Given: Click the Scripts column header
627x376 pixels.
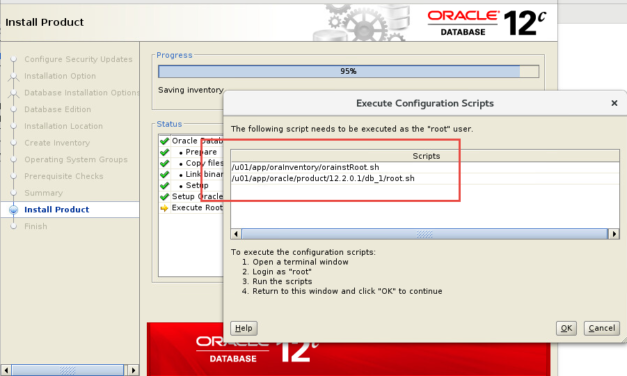Looking at the screenshot, I should coord(425,156).
